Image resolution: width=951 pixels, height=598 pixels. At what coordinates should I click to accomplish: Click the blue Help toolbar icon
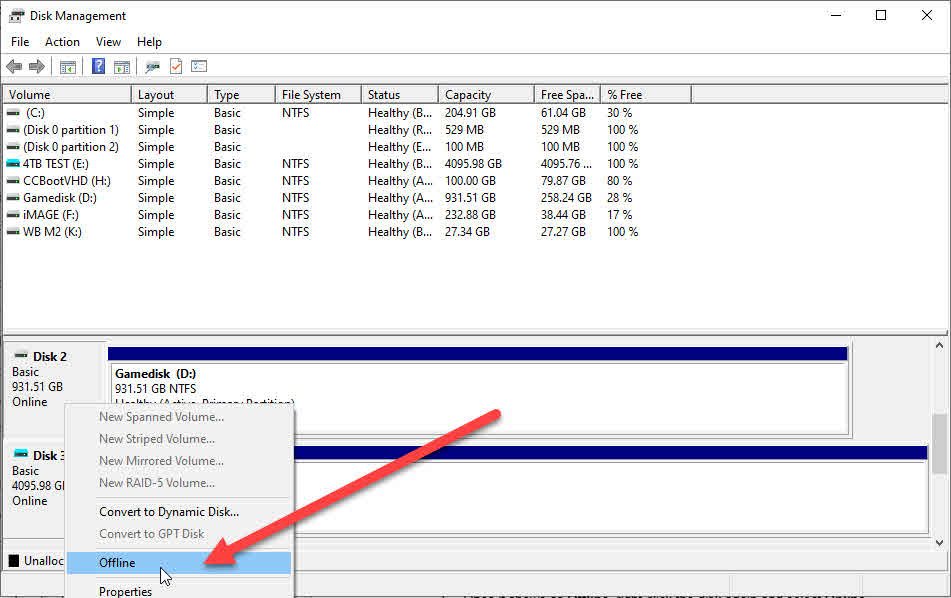pyautogui.click(x=98, y=67)
